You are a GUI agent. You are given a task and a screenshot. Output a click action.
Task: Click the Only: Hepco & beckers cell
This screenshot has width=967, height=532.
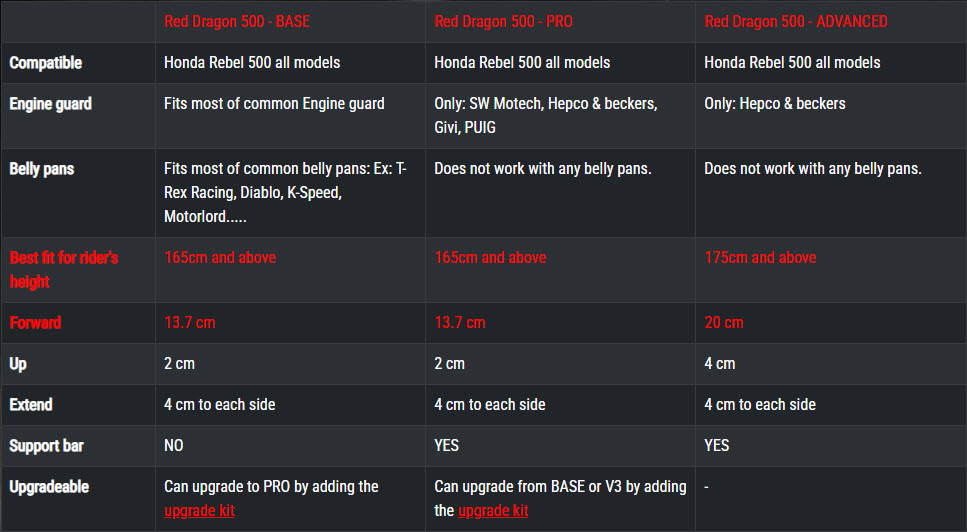point(775,104)
